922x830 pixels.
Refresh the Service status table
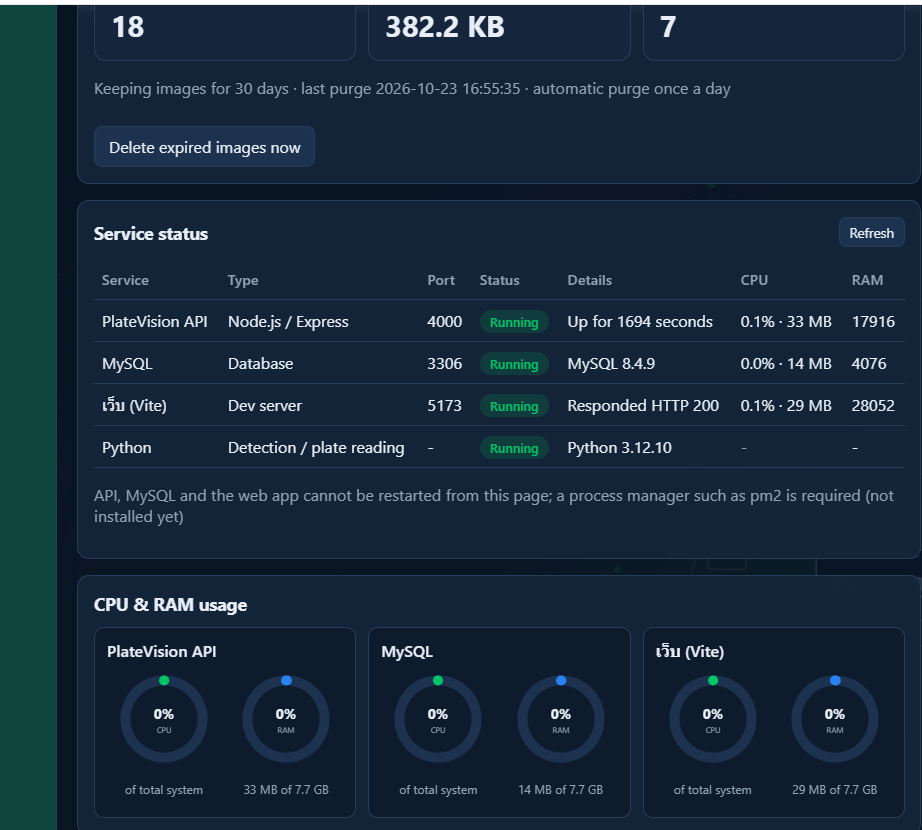click(x=871, y=233)
